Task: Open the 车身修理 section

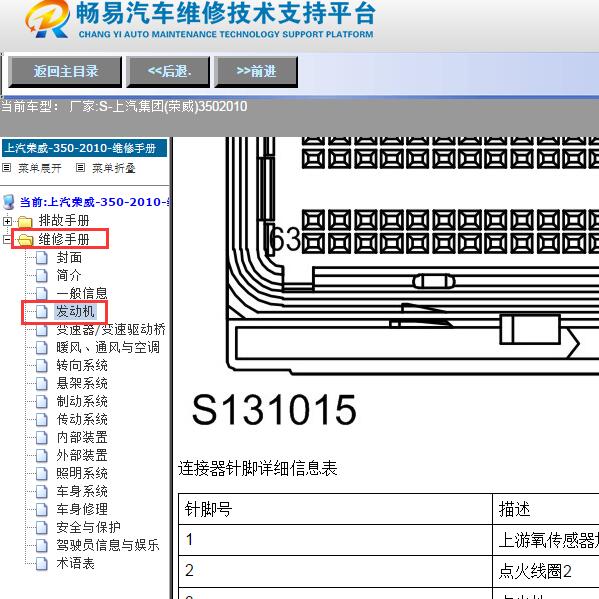Action: pyautogui.click(x=82, y=509)
